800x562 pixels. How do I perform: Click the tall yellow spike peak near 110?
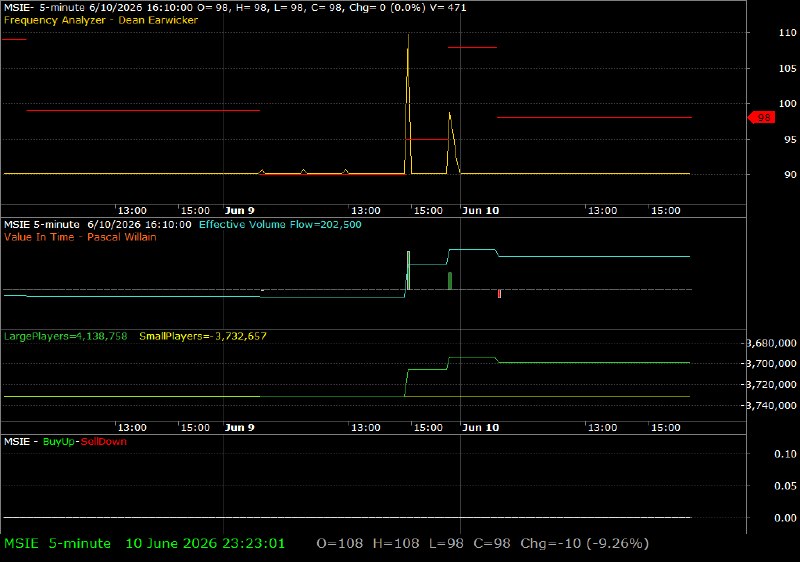tap(408, 37)
